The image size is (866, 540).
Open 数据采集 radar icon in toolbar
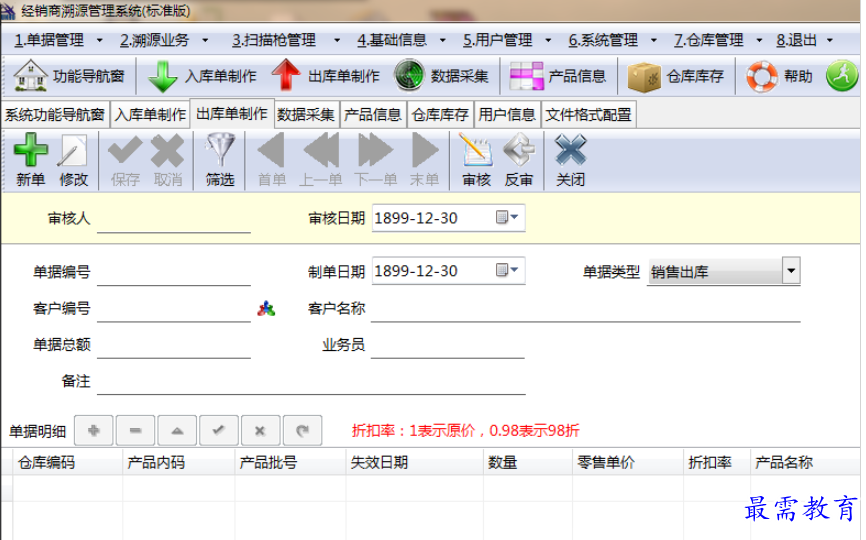(409, 76)
